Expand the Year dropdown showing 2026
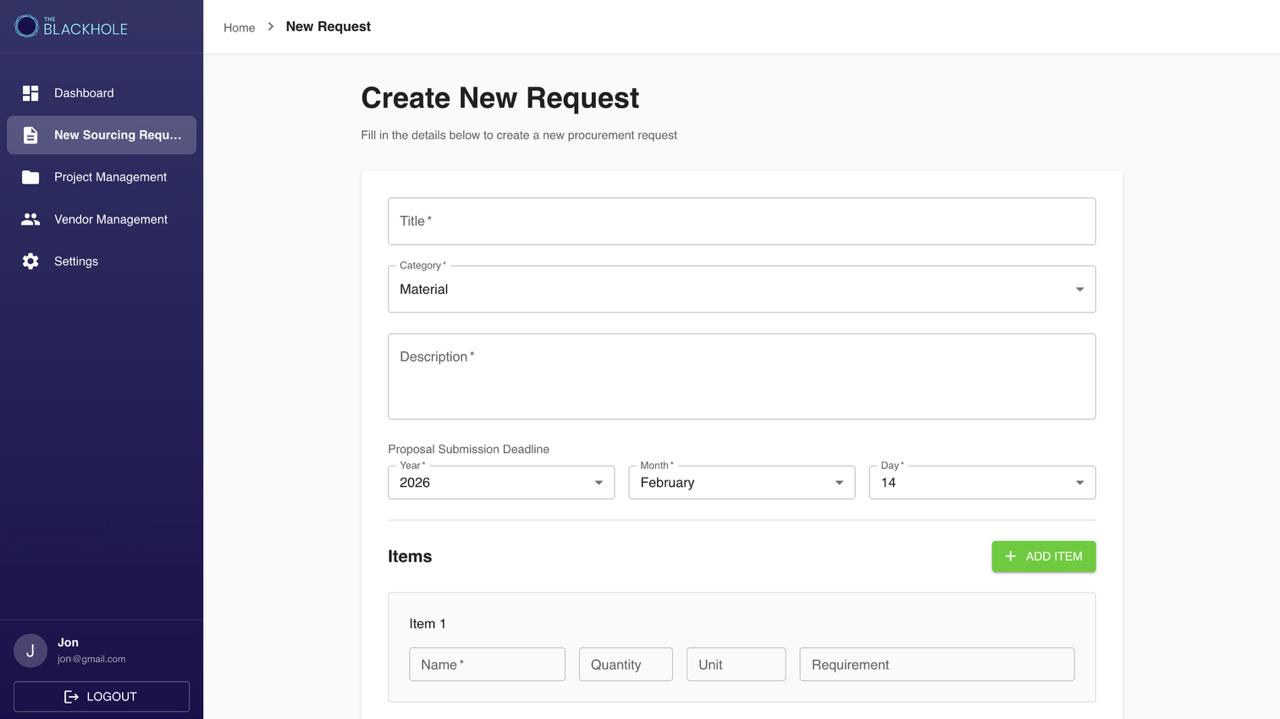This screenshot has width=1280, height=719. point(501,482)
